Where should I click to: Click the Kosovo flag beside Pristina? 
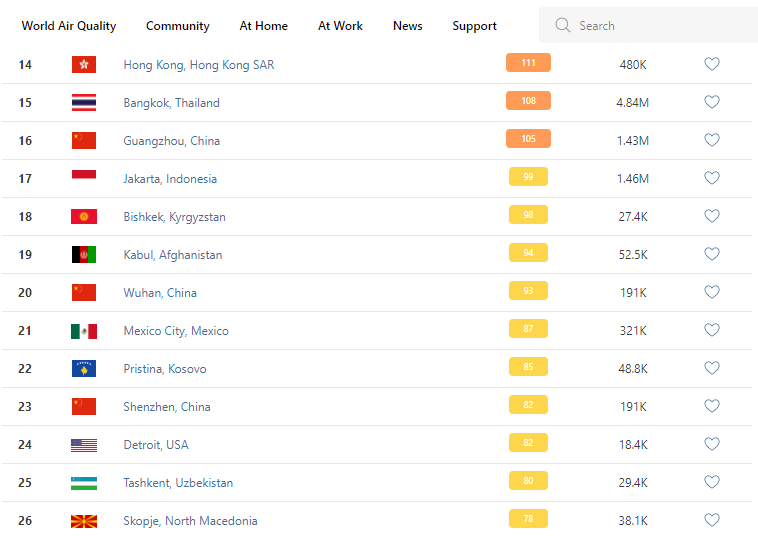coord(84,368)
